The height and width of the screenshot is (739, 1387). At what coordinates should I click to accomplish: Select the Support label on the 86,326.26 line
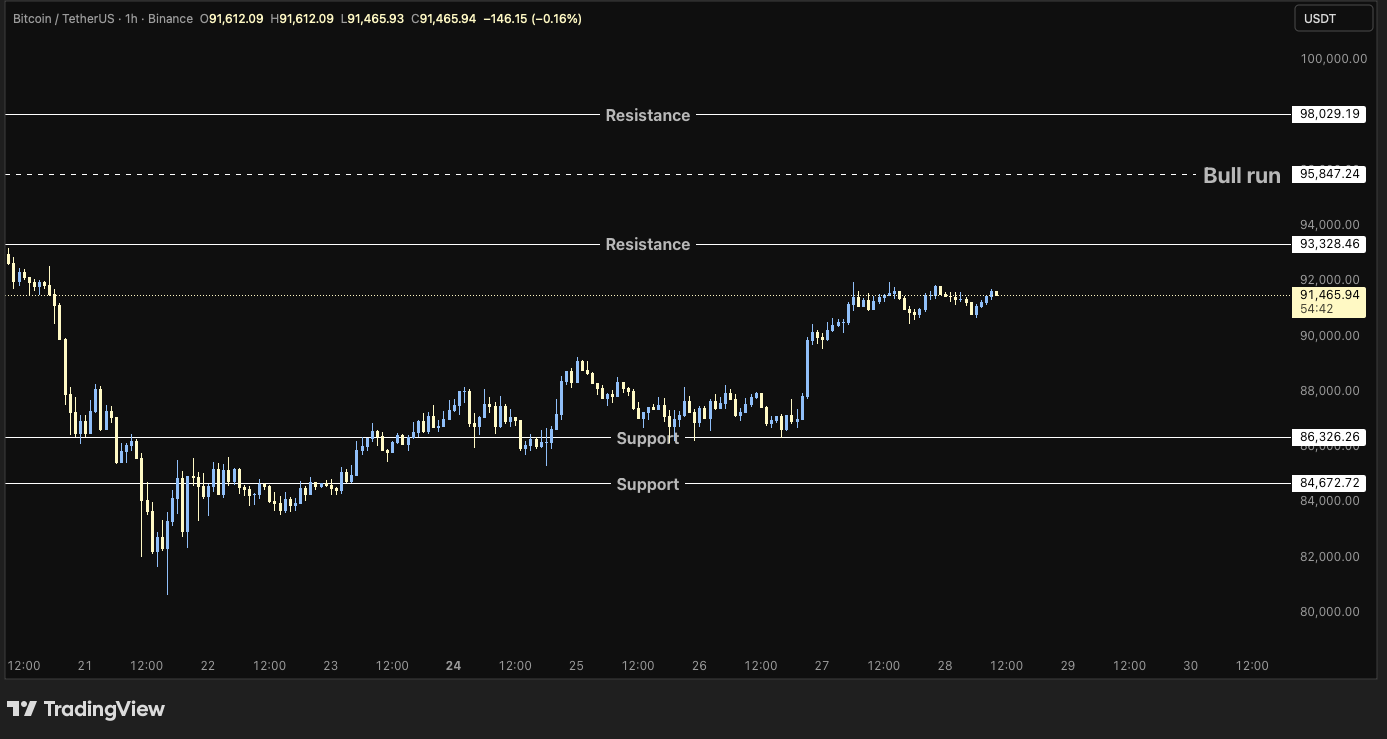pyautogui.click(x=647, y=438)
